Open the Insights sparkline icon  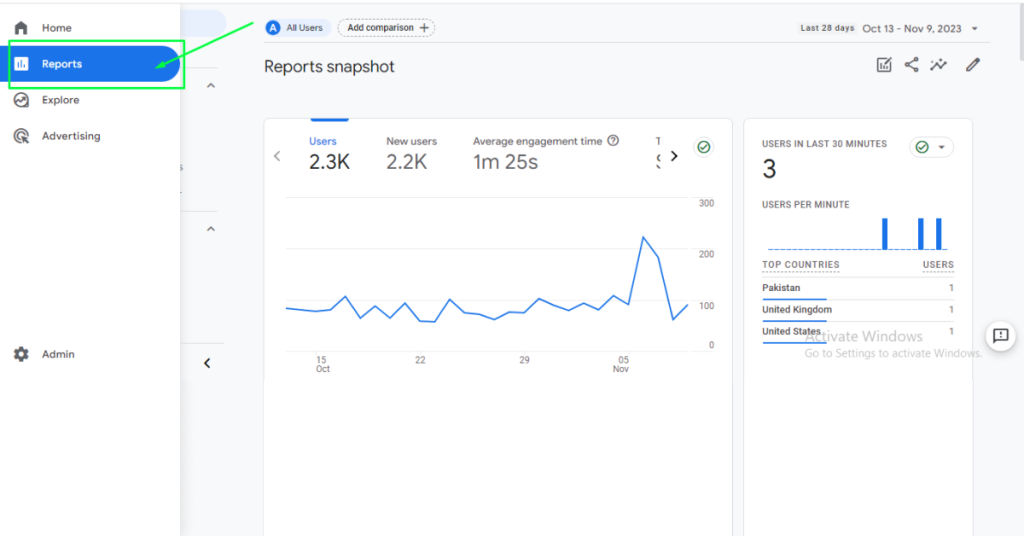pos(938,65)
